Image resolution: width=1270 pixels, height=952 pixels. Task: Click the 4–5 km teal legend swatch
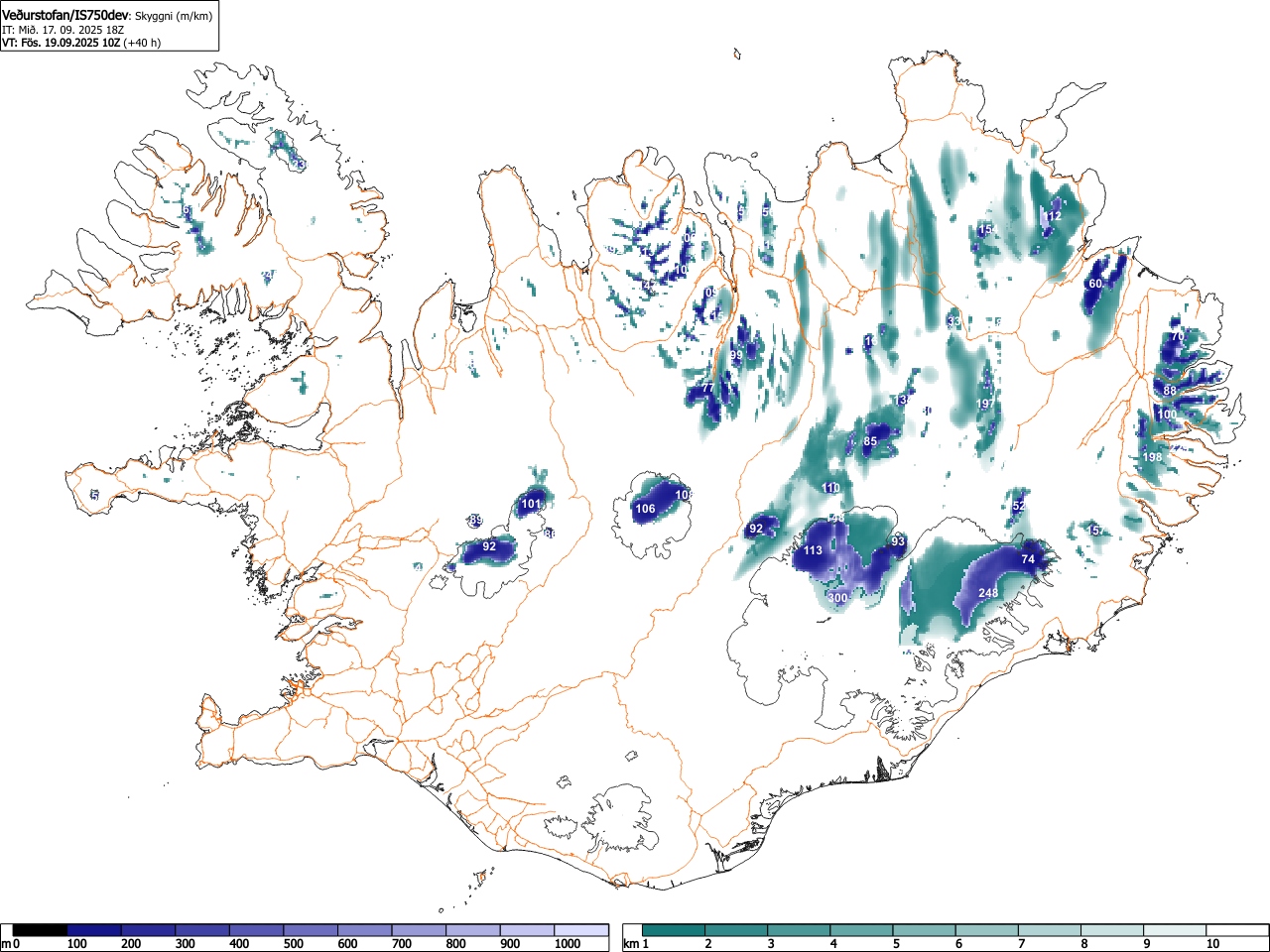[862, 930]
